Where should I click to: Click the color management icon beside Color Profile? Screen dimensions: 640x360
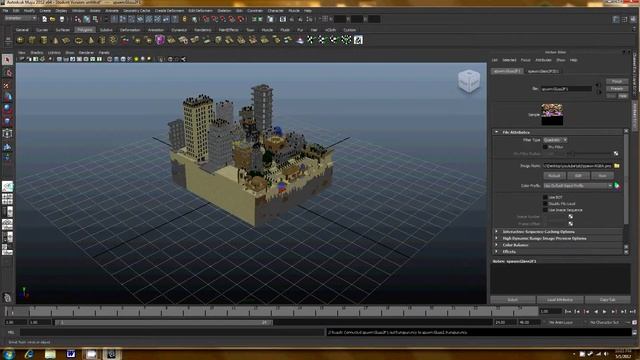point(617,186)
